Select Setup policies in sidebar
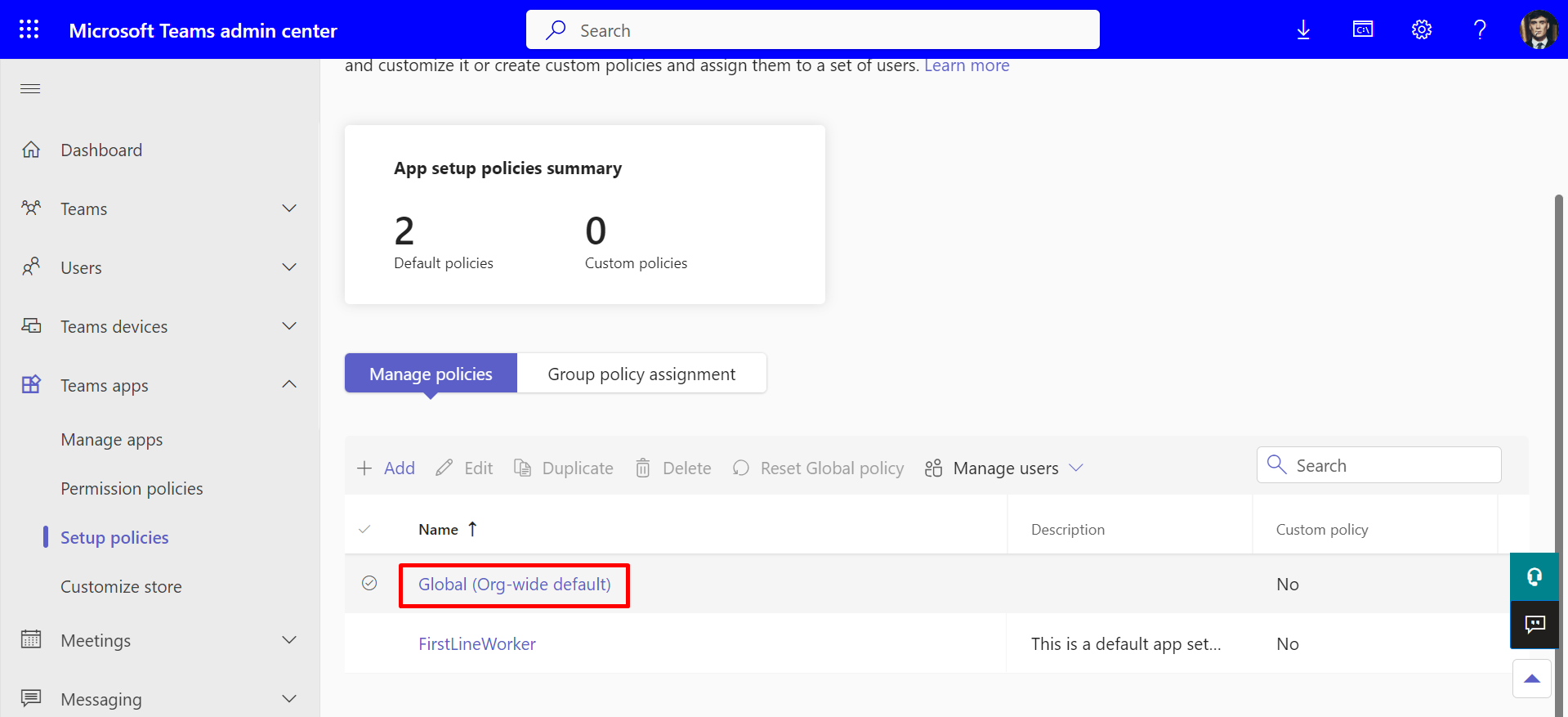1568x717 pixels. [114, 538]
